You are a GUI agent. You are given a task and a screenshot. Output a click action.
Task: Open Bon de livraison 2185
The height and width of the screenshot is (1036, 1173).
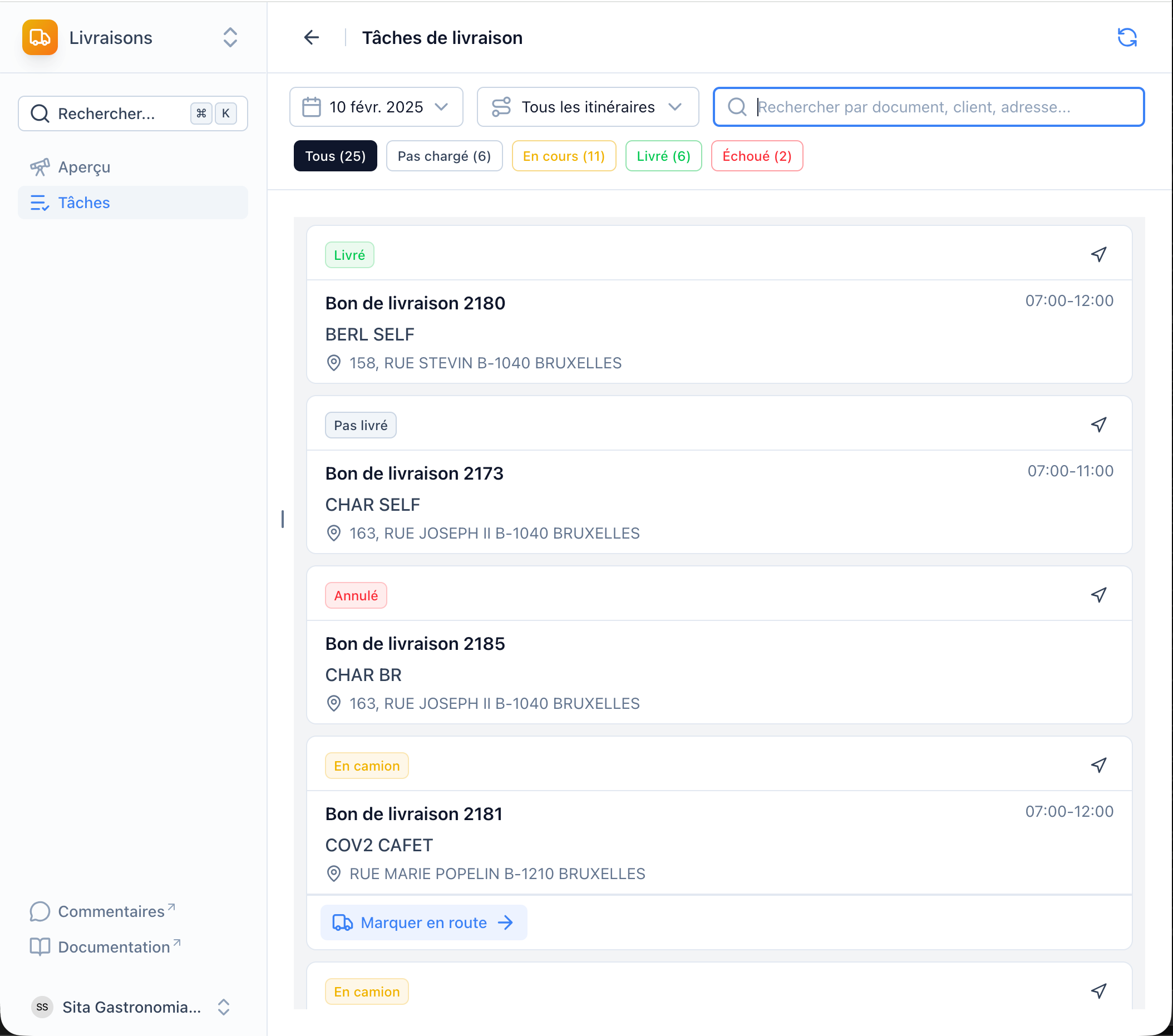pos(416,644)
